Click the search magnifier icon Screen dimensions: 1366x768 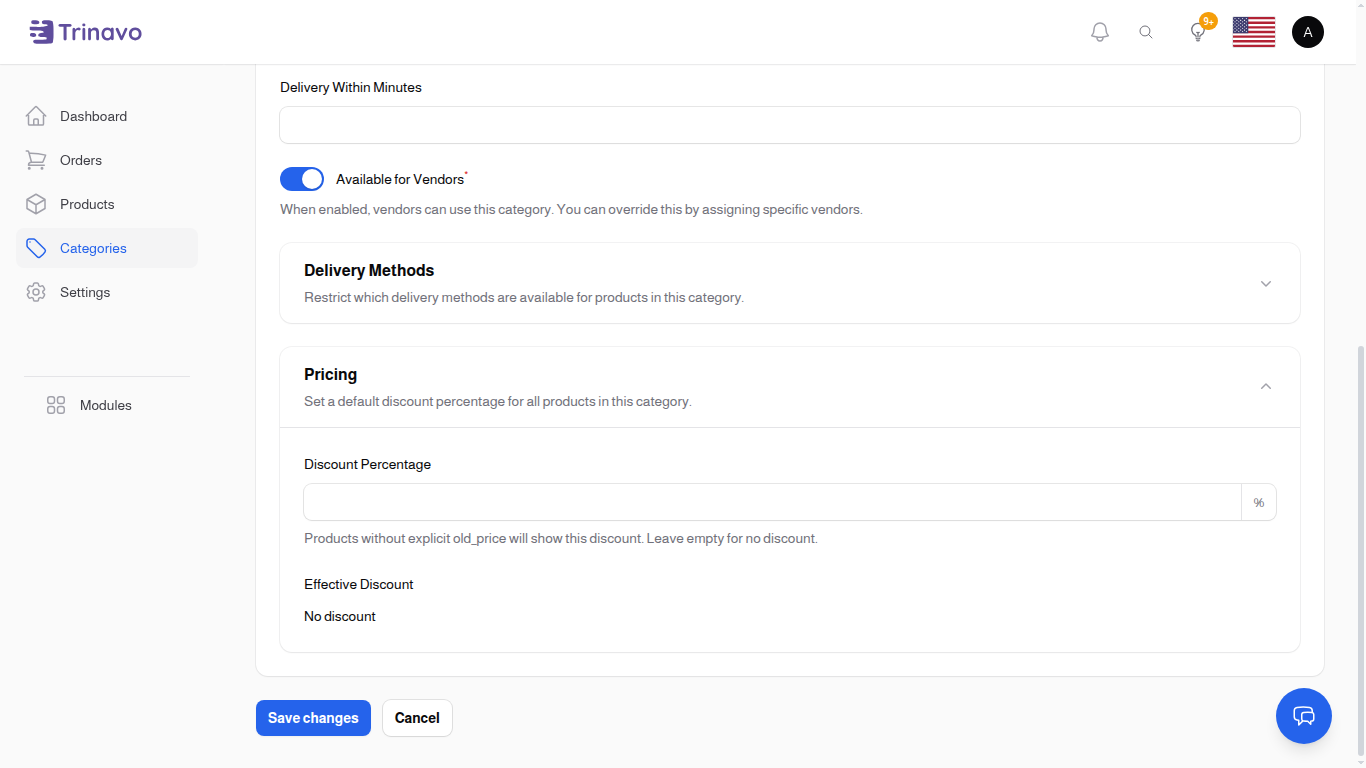(x=1146, y=31)
